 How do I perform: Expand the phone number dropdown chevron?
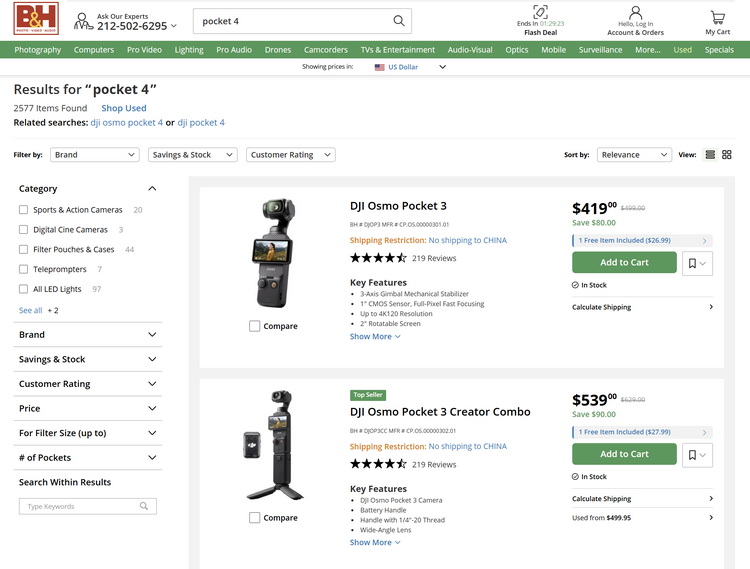click(174, 26)
